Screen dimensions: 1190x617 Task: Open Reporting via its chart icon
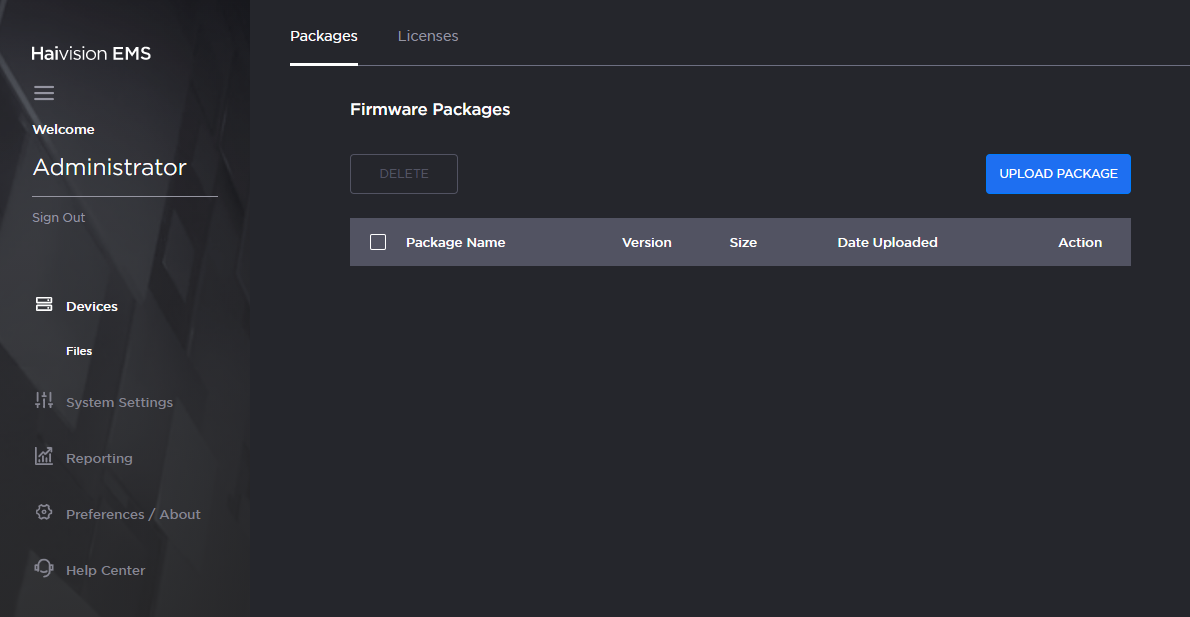pyautogui.click(x=44, y=456)
